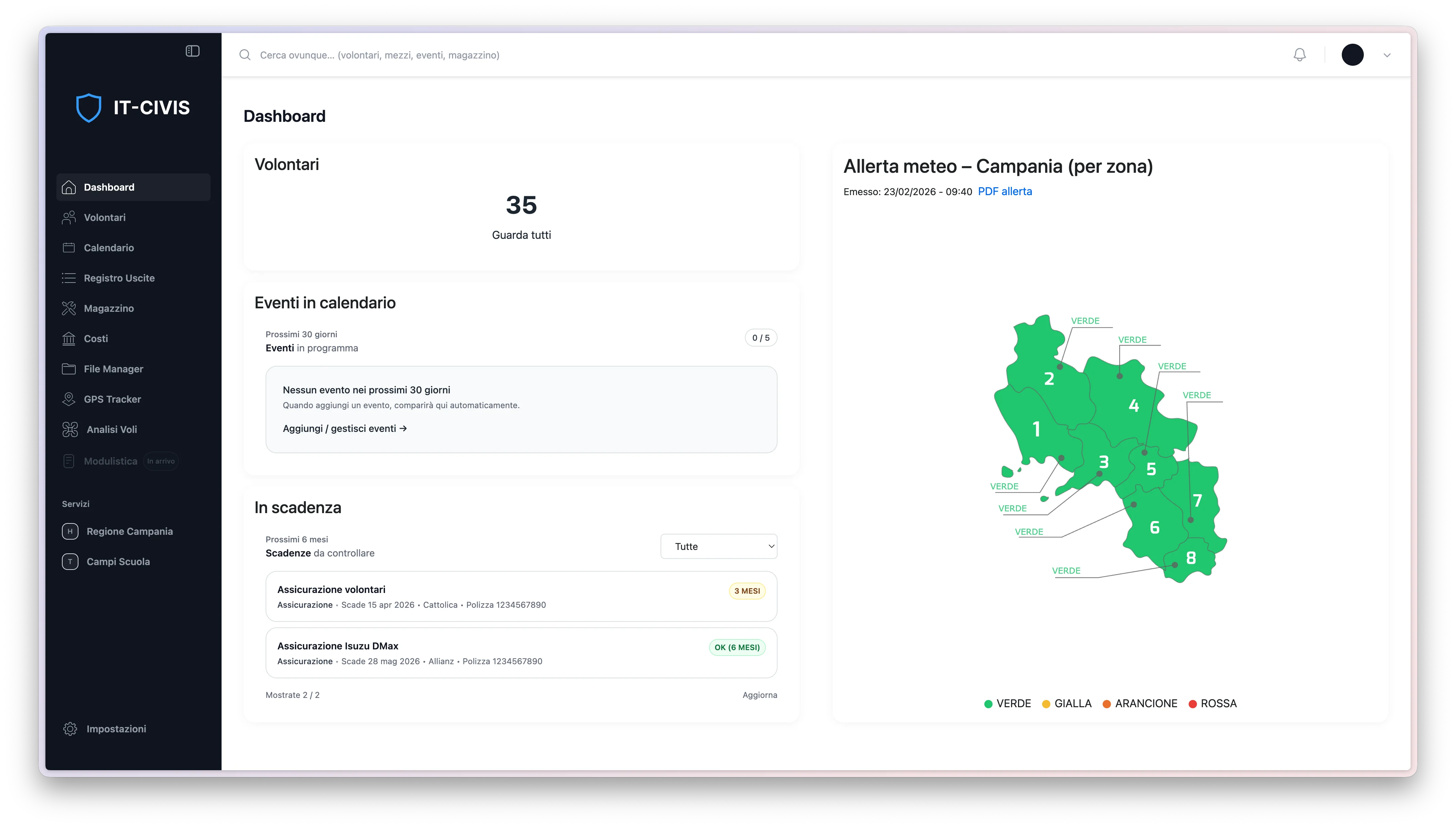
Task: Click the 3 MESI badge
Action: pos(747,591)
